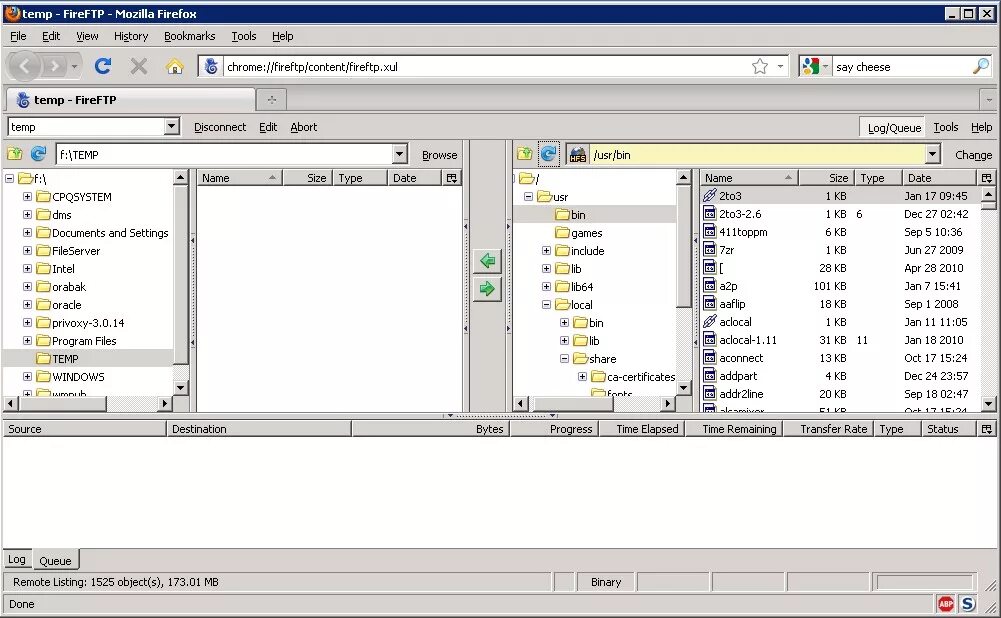Expand the ca-certificates folder

(x=582, y=377)
